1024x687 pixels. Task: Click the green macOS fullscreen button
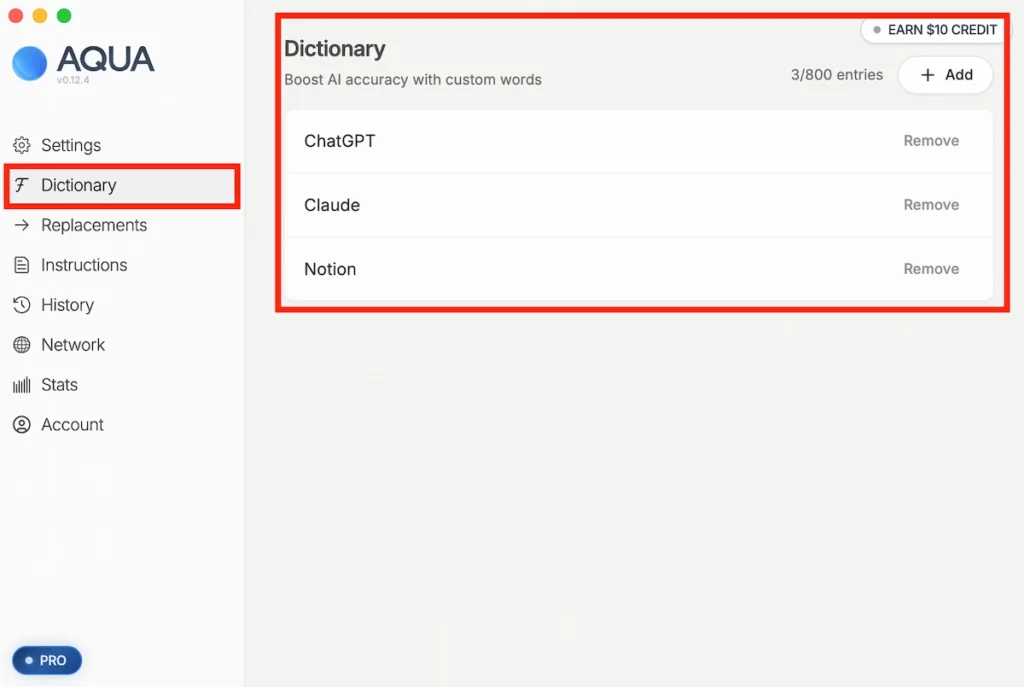[x=64, y=16]
